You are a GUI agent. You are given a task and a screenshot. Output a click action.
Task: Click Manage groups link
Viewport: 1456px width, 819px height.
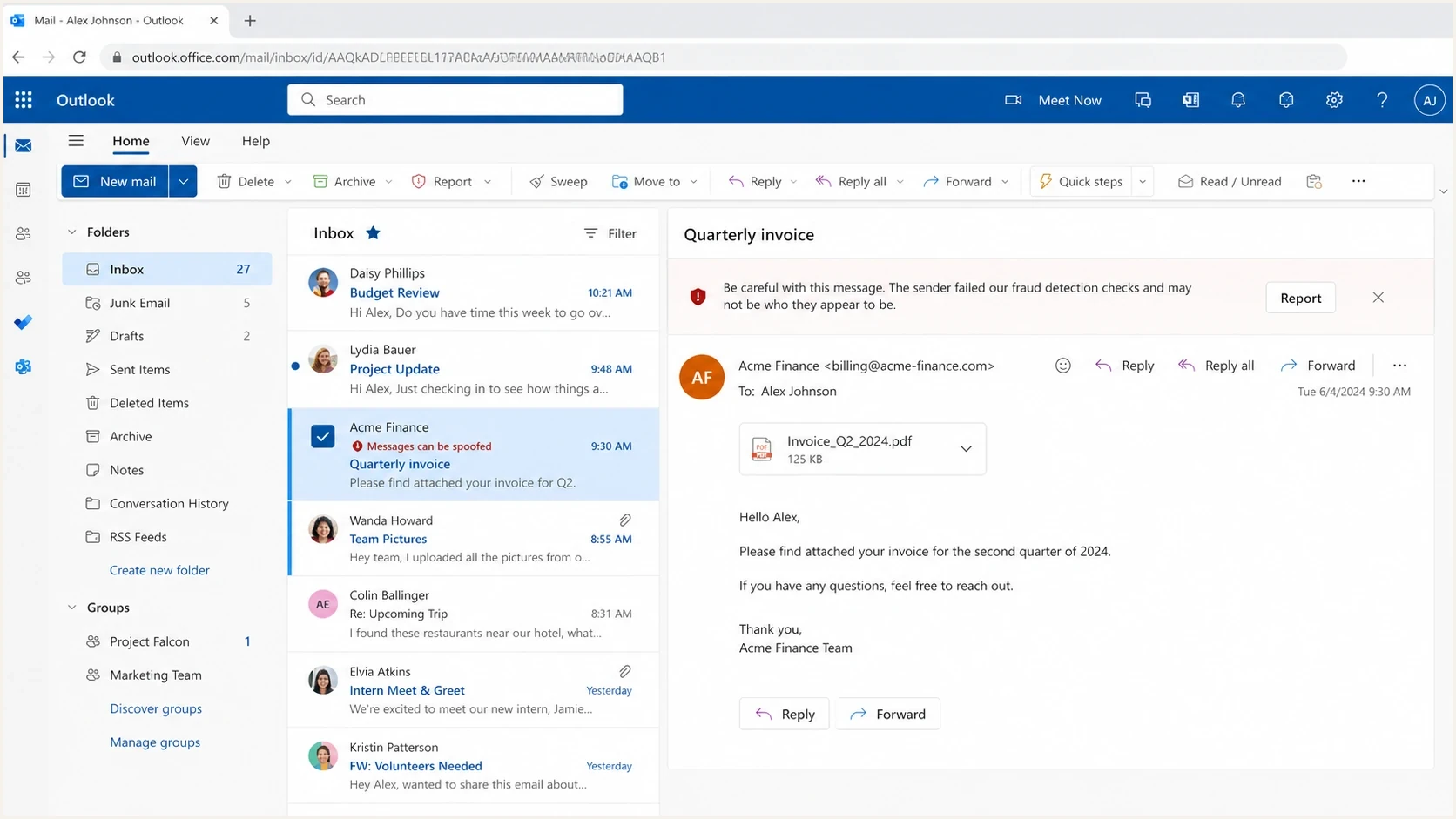point(155,742)
